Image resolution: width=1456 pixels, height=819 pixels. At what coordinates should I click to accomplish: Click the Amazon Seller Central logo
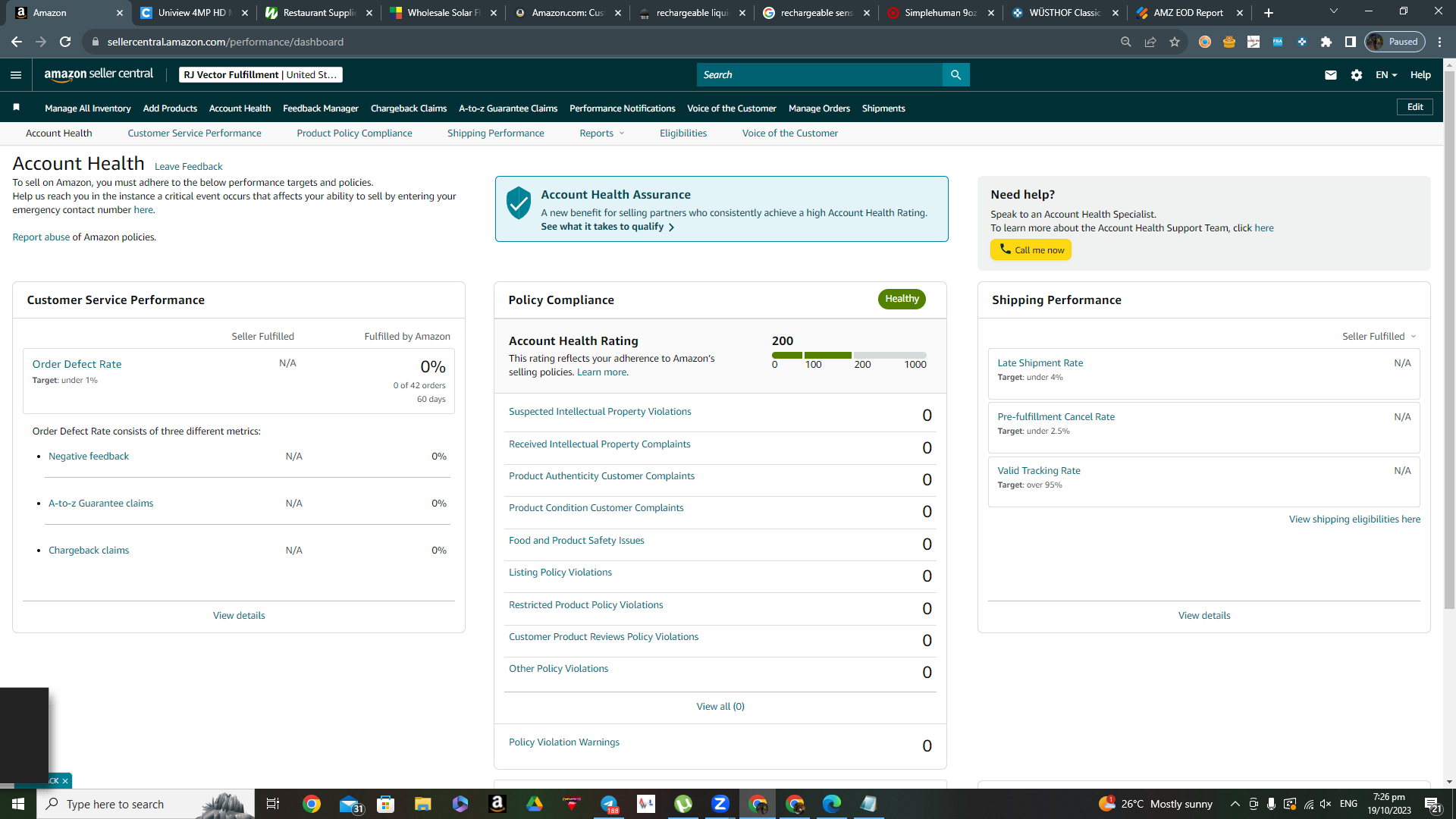99,74
